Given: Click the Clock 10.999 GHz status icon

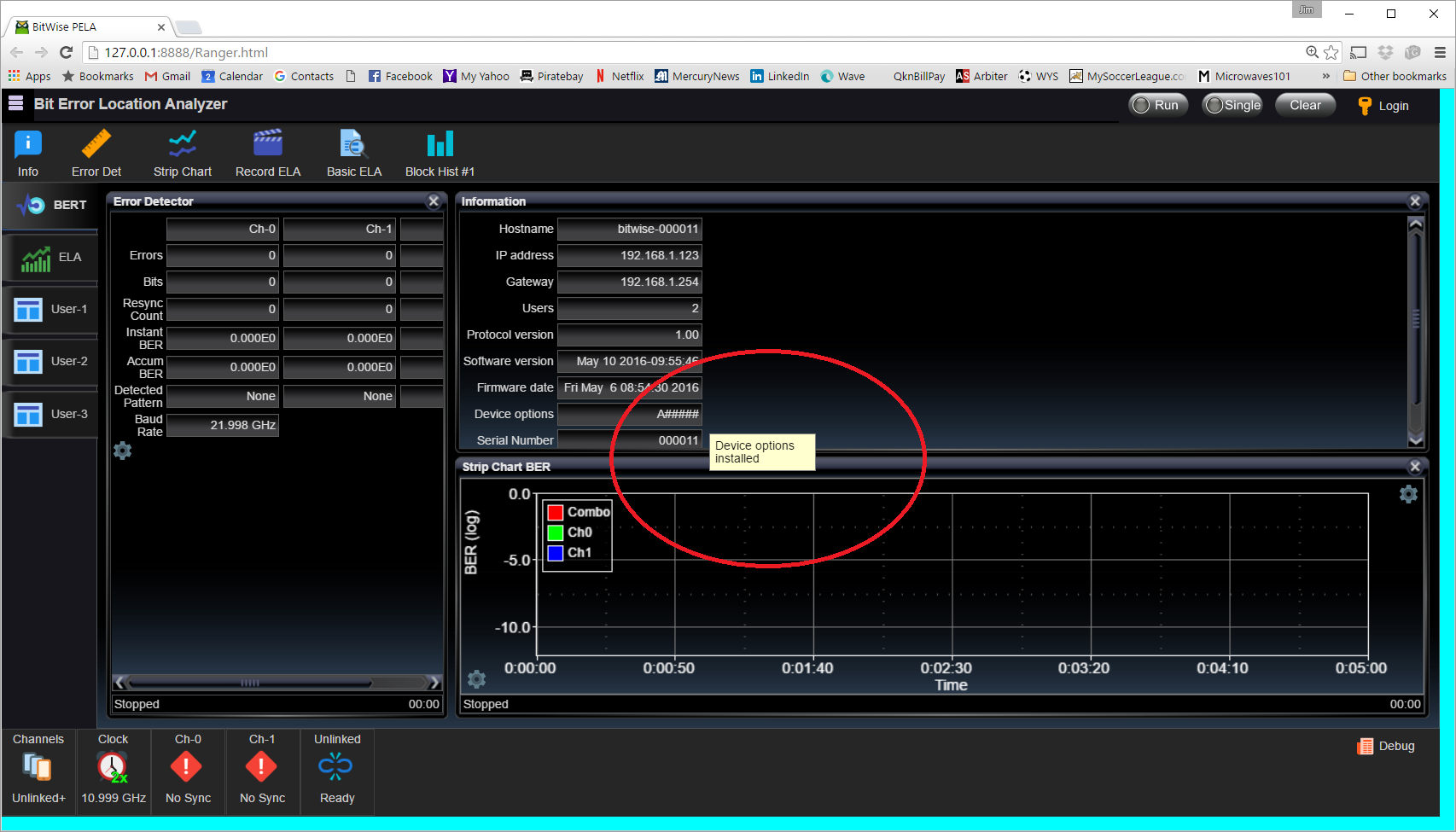Looking at the screenshot, I should 113,768.
